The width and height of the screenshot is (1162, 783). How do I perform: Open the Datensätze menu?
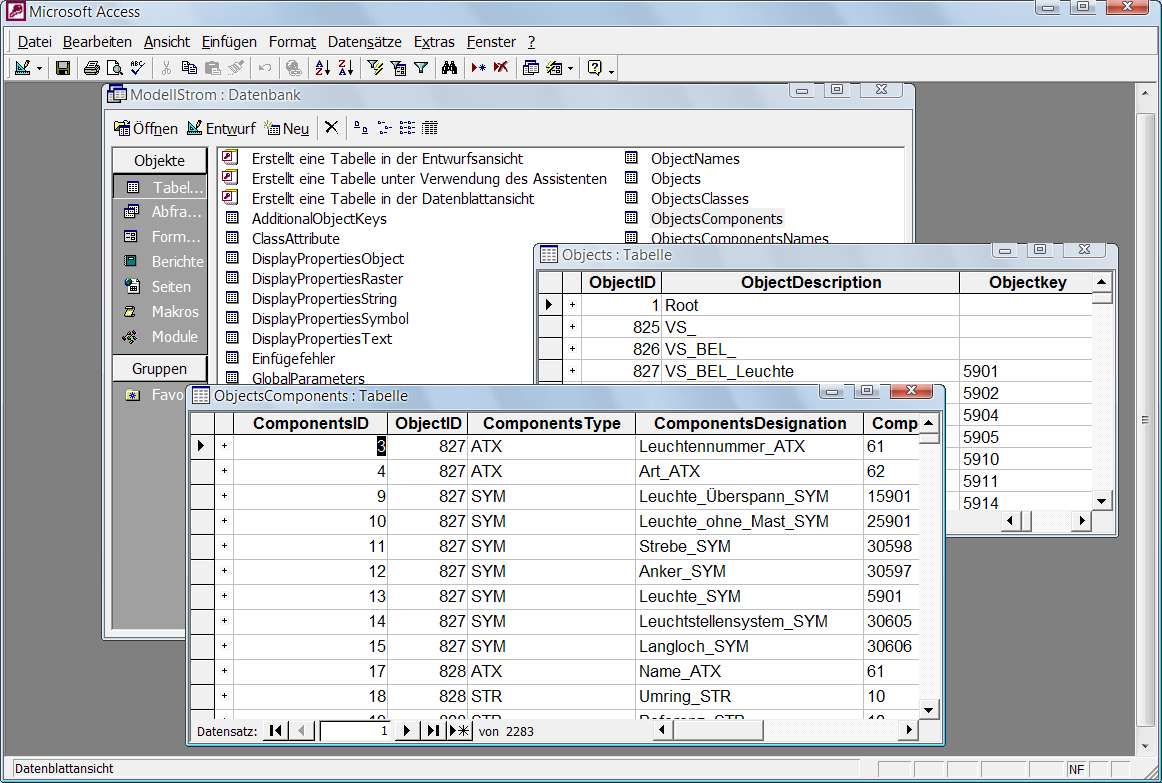pos(364,42)
